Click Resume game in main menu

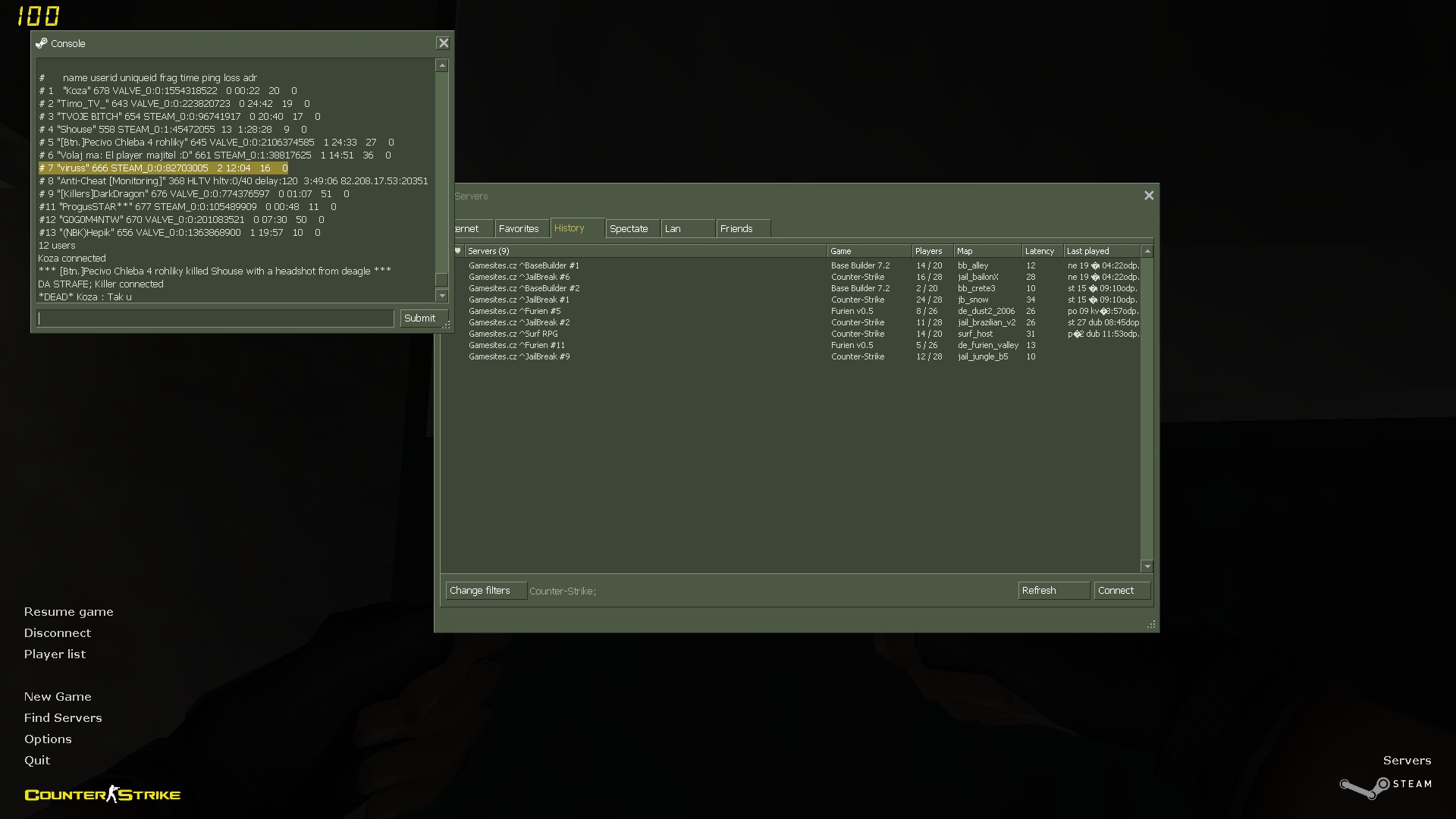click(x=68, y=612)
